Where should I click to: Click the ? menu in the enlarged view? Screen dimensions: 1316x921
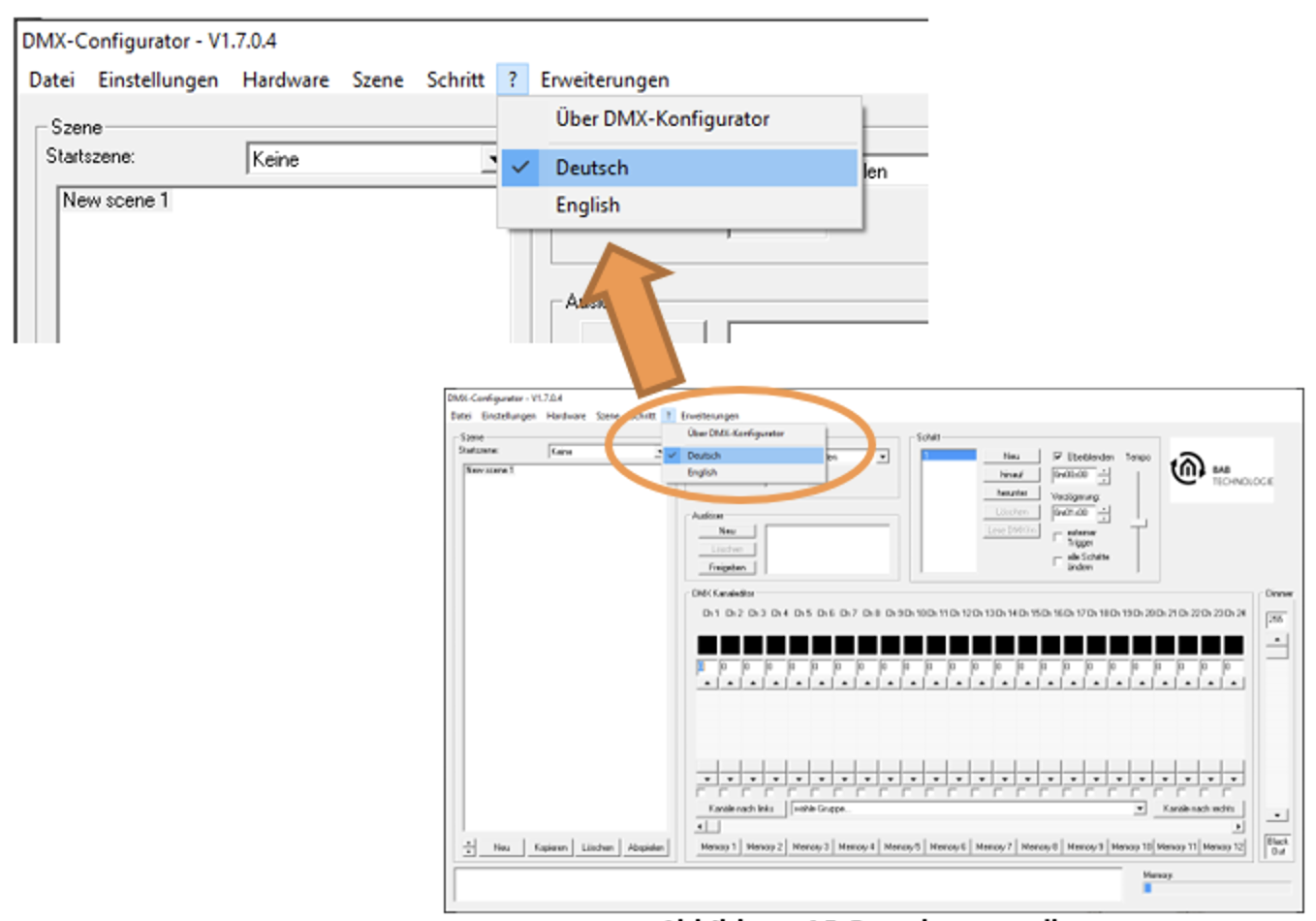pos(513,79)
